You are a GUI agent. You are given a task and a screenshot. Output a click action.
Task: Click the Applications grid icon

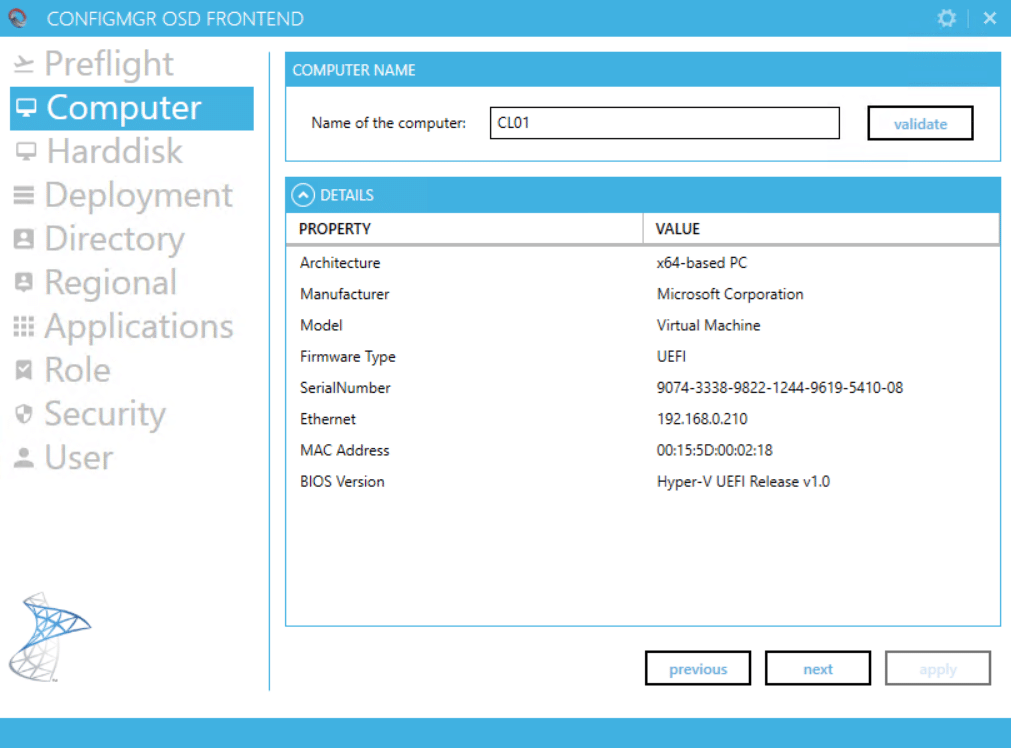point(24,327)
